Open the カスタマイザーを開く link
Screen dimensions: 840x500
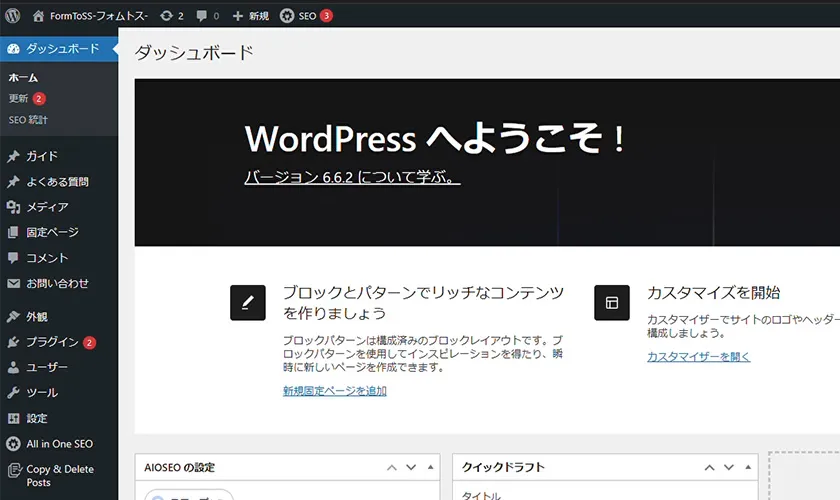[x=698, y=357]
